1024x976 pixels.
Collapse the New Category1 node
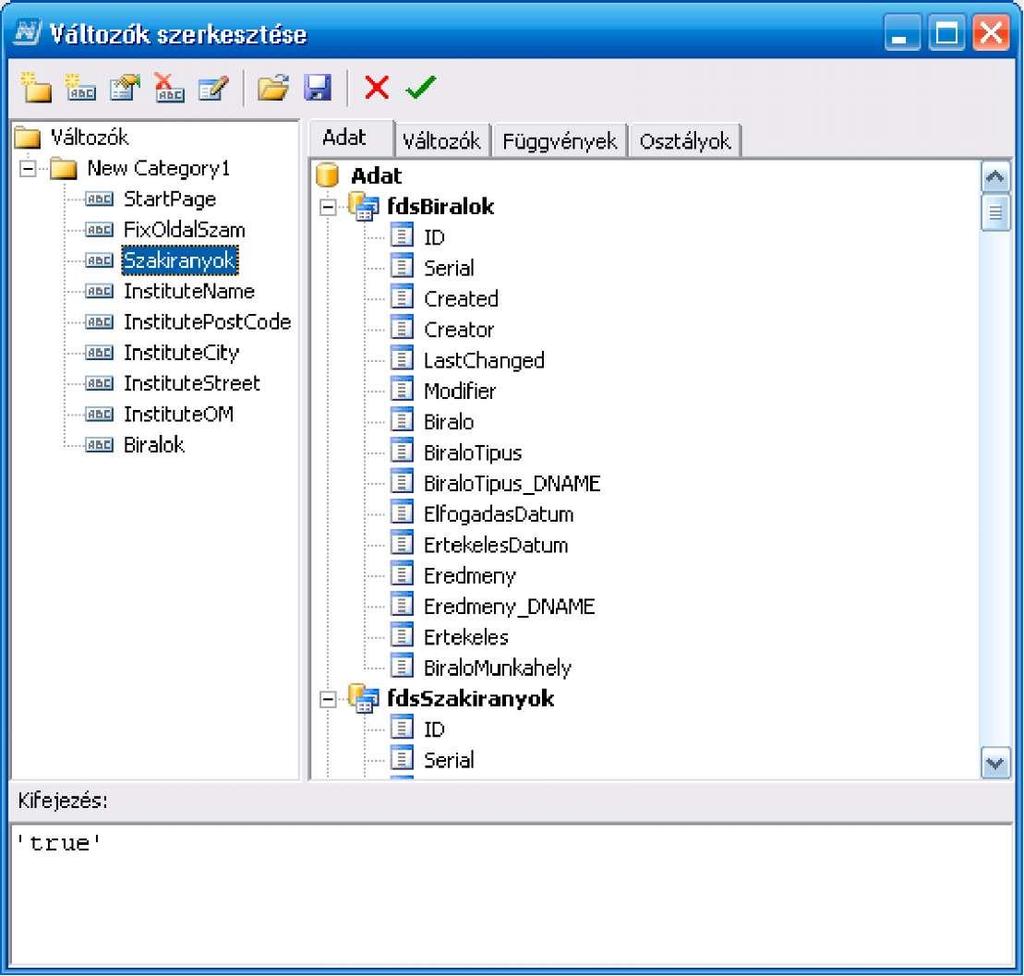click(28, 169)
